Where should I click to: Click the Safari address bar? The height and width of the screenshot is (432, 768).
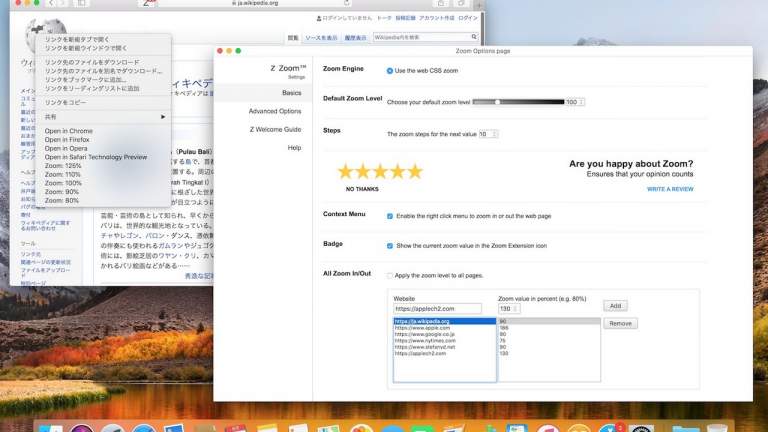(255, 3)
